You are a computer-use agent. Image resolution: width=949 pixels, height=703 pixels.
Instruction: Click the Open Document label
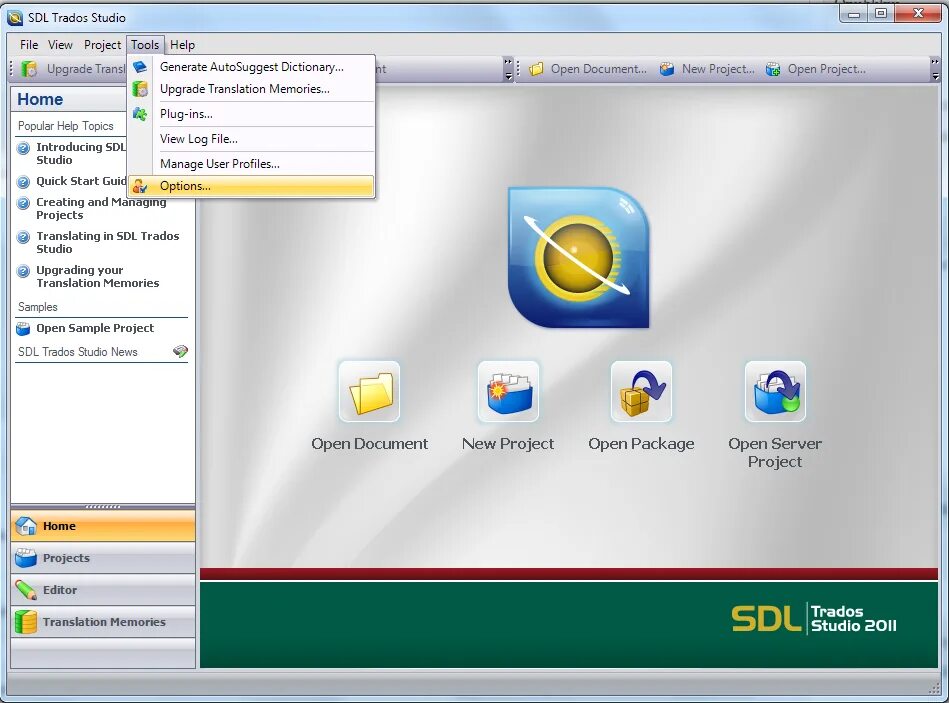(369, 443)
